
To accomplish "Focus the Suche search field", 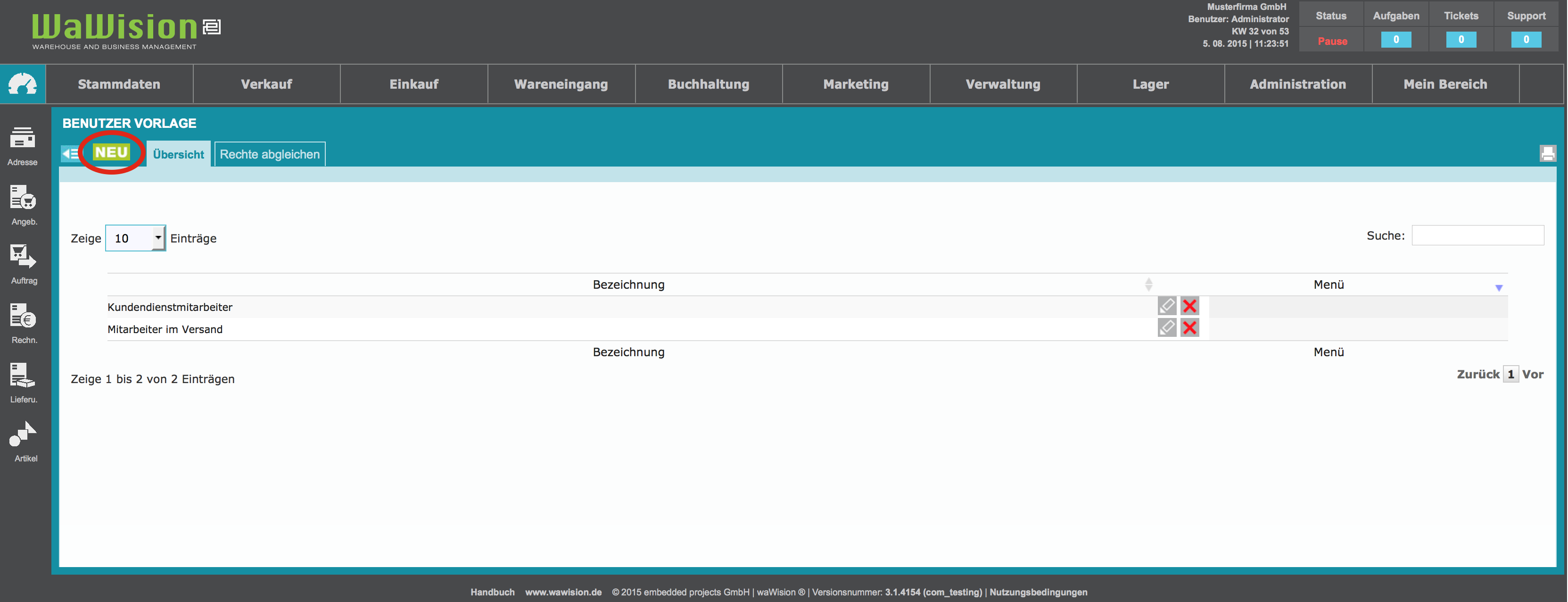I will (1477, 235).
